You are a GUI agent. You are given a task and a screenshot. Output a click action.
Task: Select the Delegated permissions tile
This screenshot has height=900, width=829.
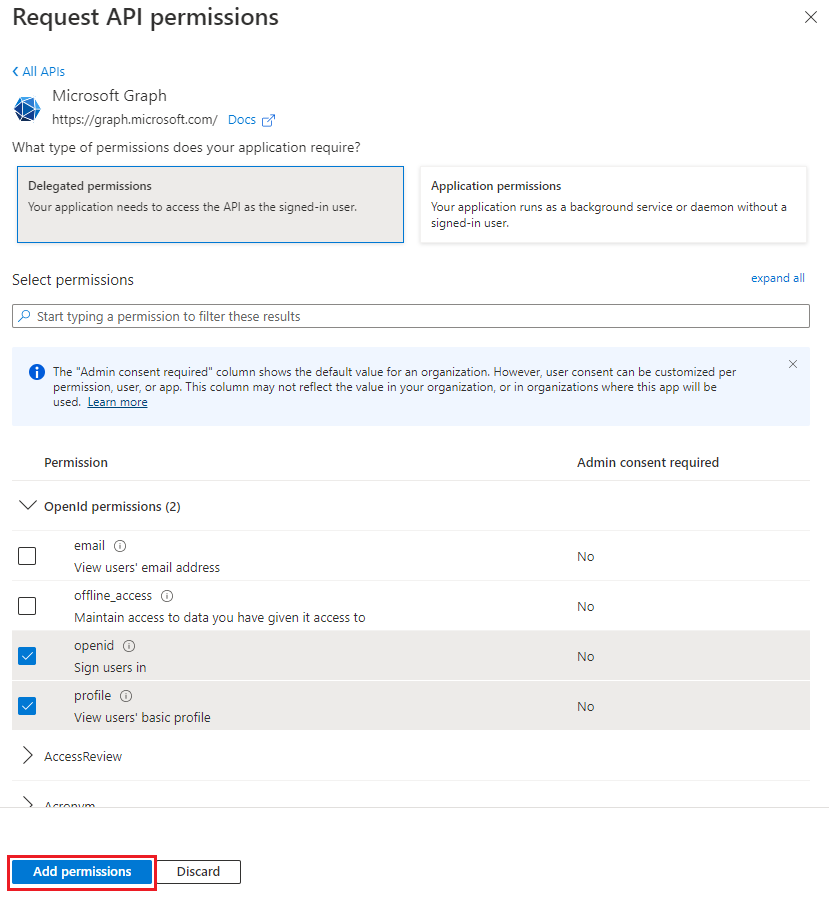click(x=210, y=203)
